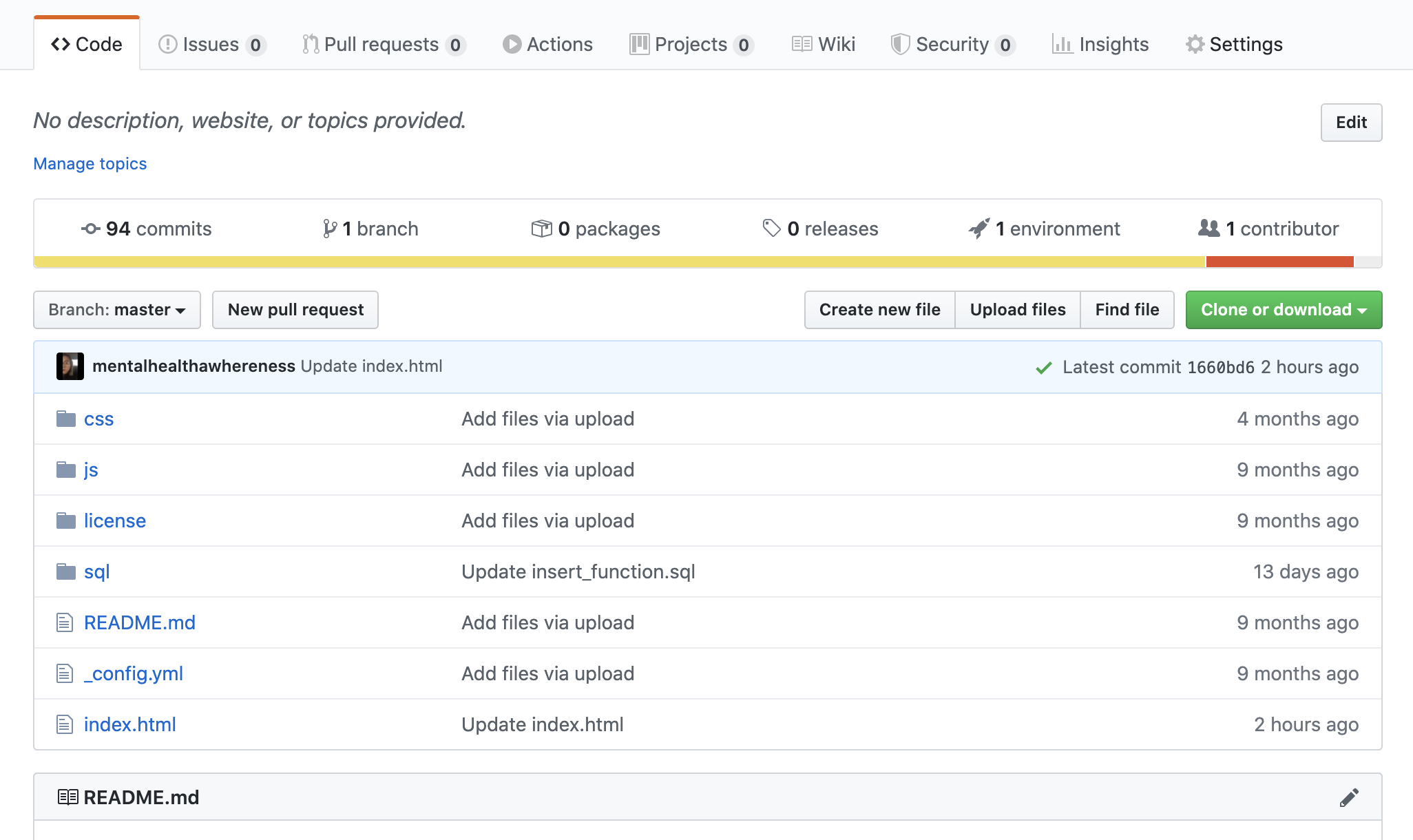Screen dimensions: 1413x840
Task: Click the mentalhealthawhereness avatar thumbnail
Action: [x=70, y=366]
